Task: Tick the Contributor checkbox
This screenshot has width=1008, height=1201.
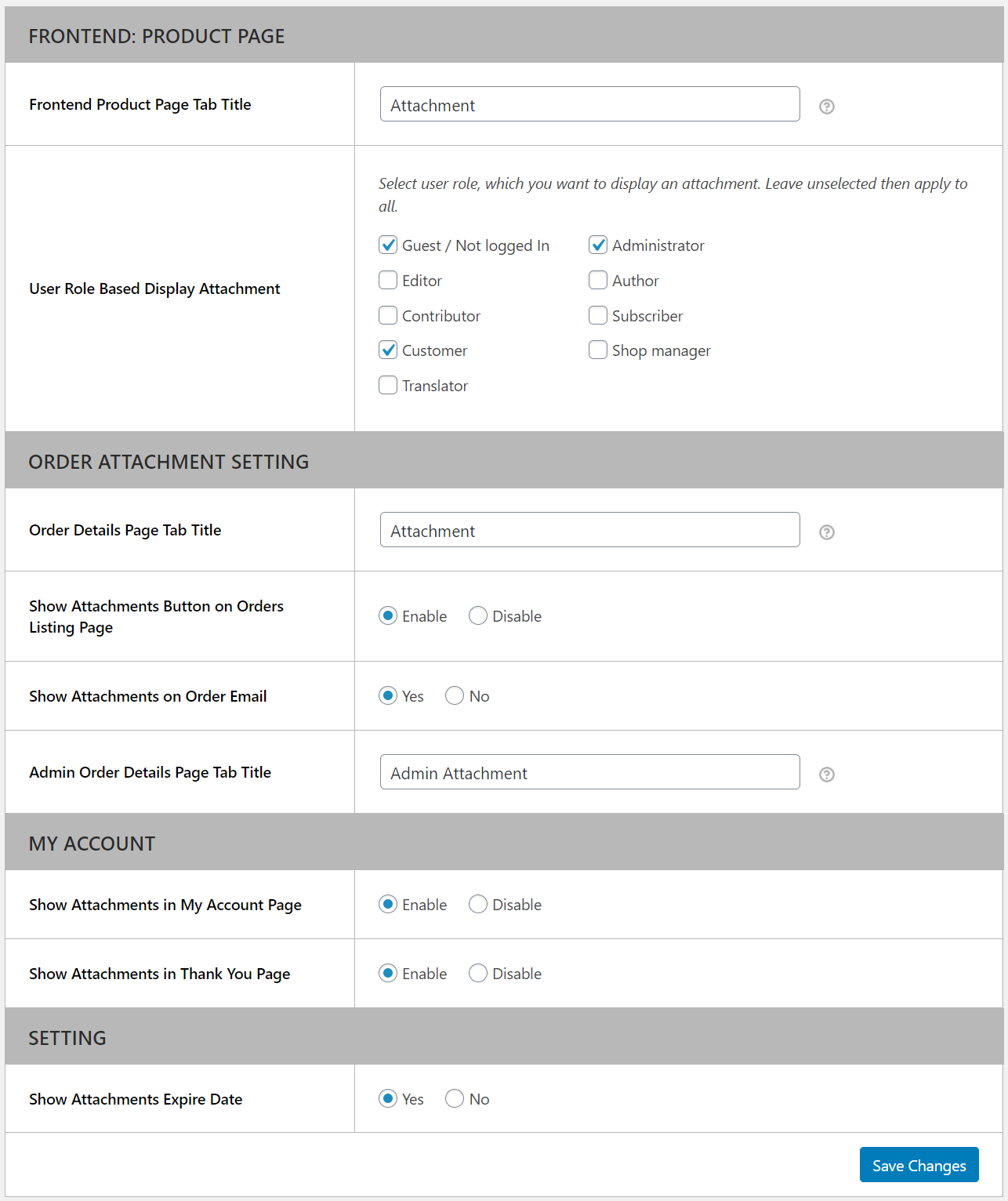Action: click(x=388, y=315)
